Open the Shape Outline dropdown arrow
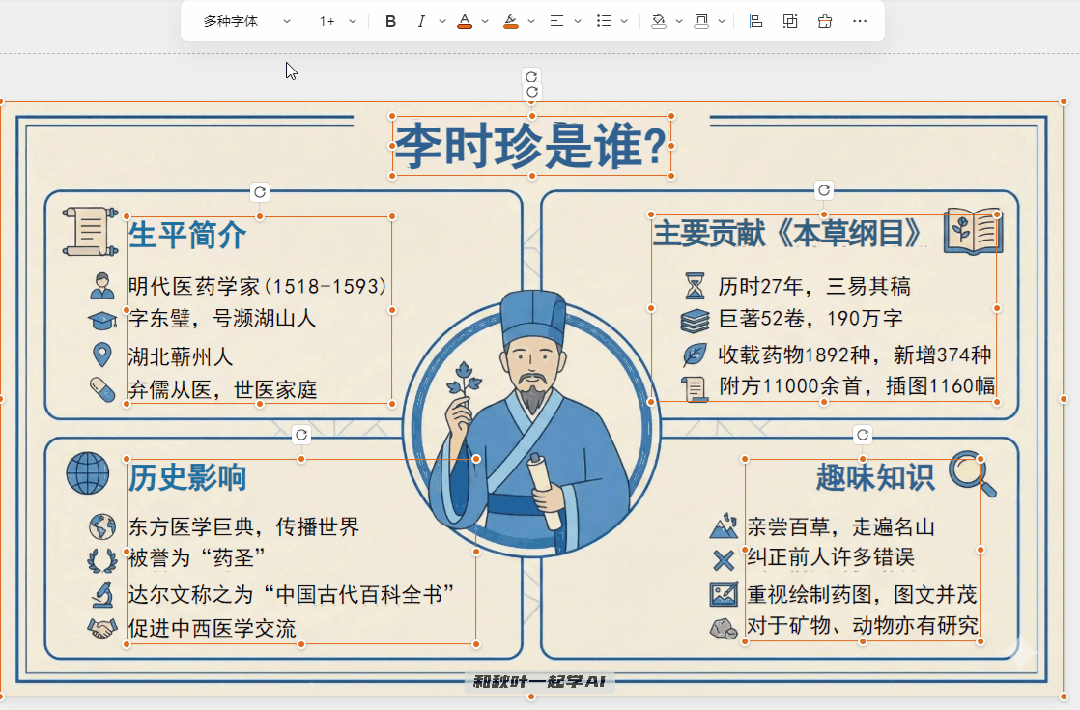This screenshot has height=710, width=1080. point(721,20)
